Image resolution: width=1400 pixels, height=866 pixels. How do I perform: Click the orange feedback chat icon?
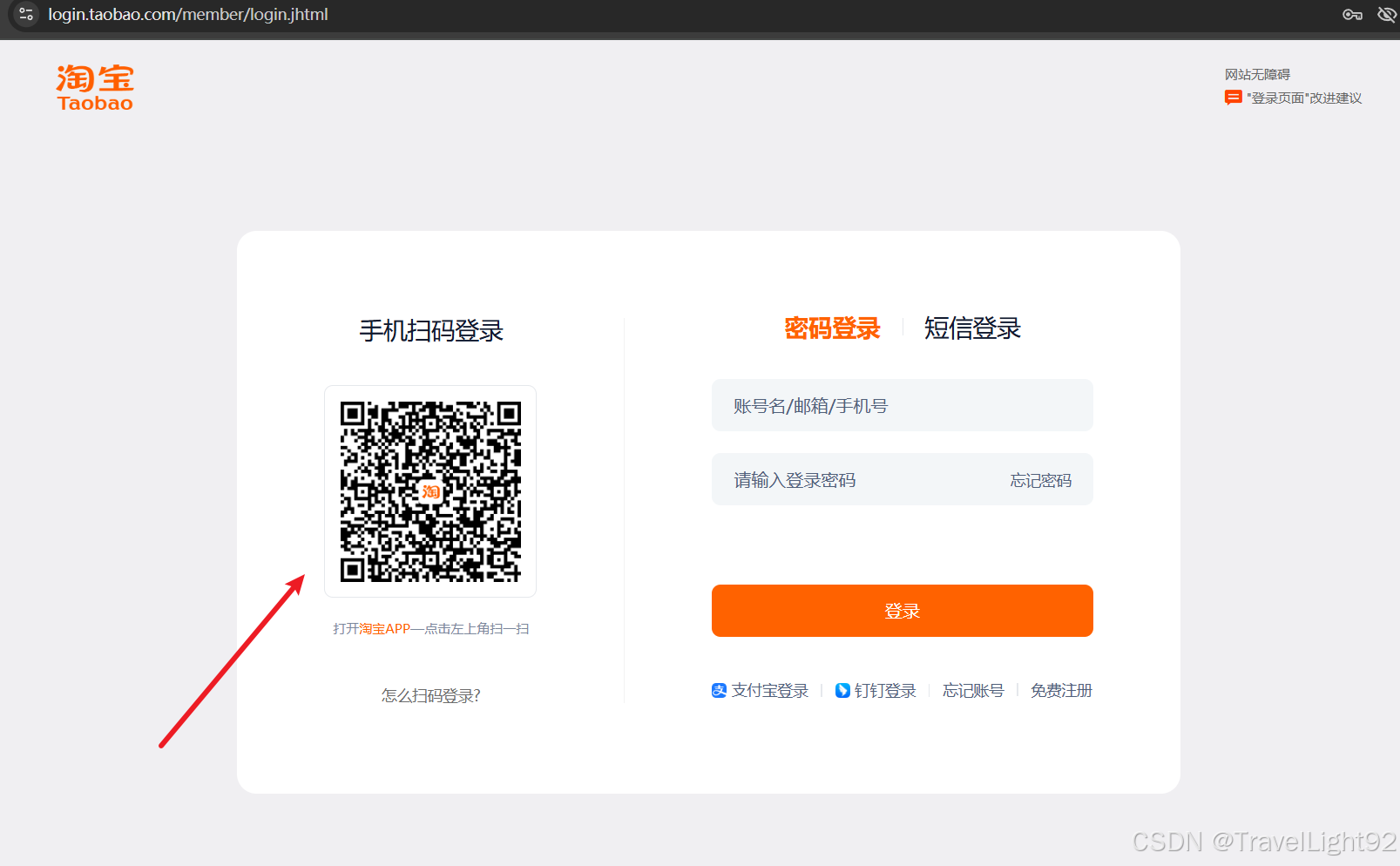click(x=1234, y=98)
